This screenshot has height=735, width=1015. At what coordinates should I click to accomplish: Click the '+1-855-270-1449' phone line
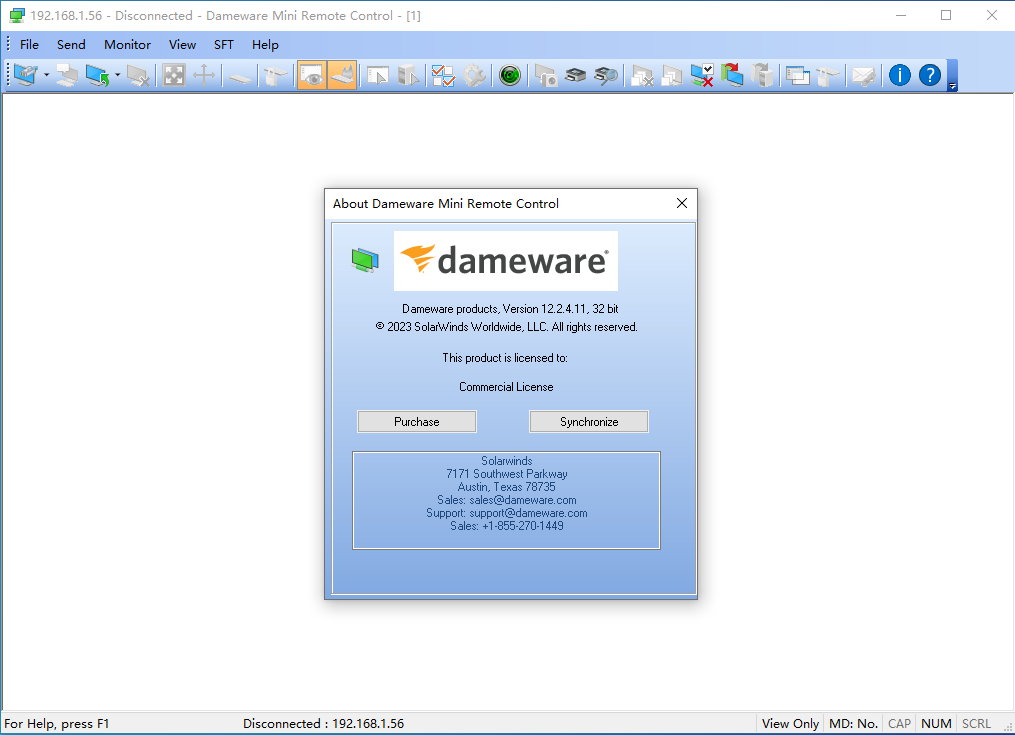click(507, 526)
